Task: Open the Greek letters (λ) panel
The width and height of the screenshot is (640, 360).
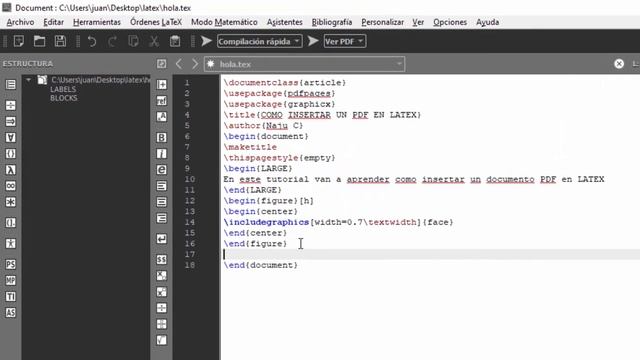Action: [11, 170]
